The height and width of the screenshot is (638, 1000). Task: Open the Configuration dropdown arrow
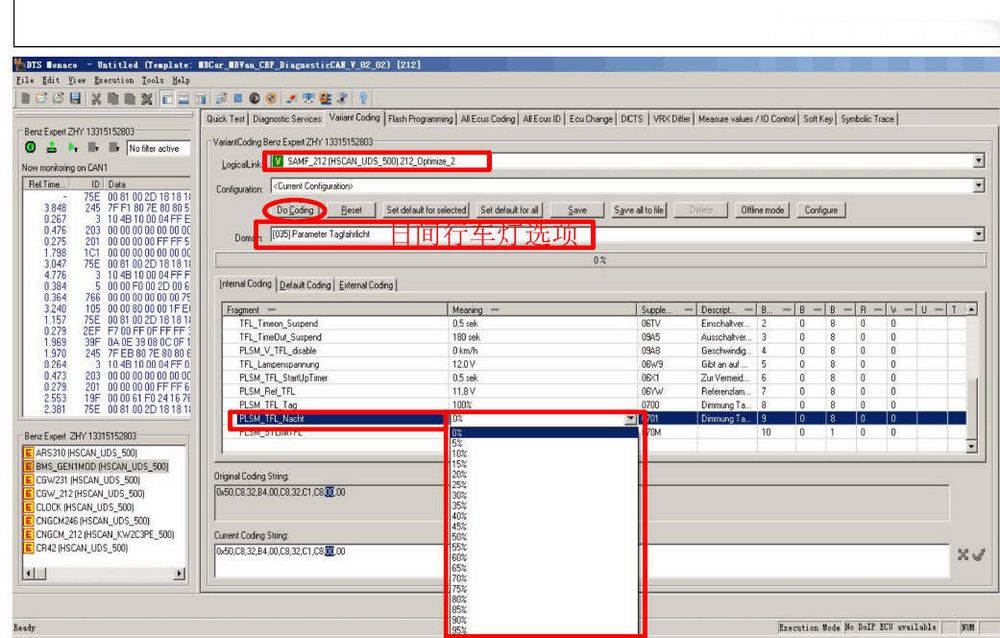tap(979, 186)
